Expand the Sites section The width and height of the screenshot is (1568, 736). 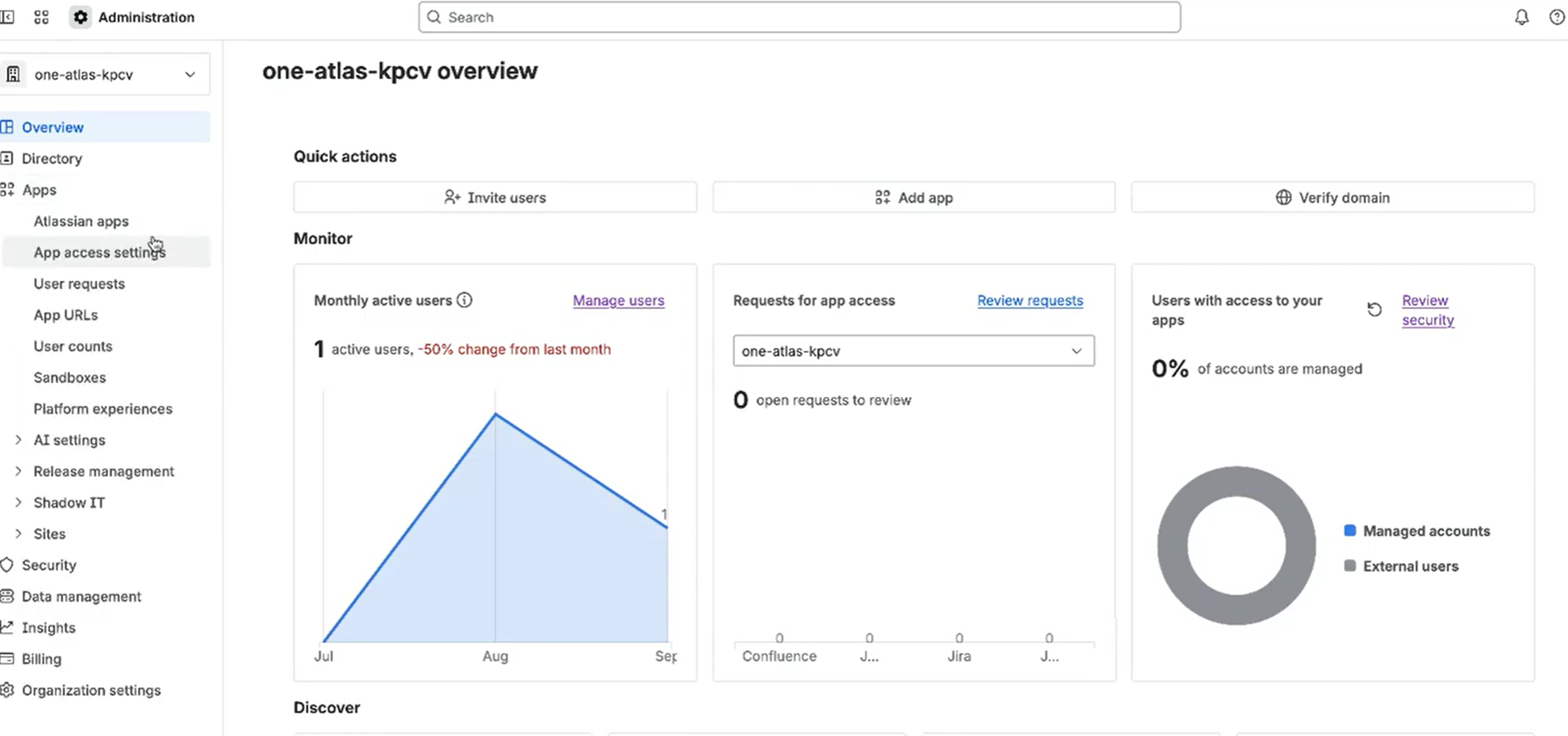18,534
